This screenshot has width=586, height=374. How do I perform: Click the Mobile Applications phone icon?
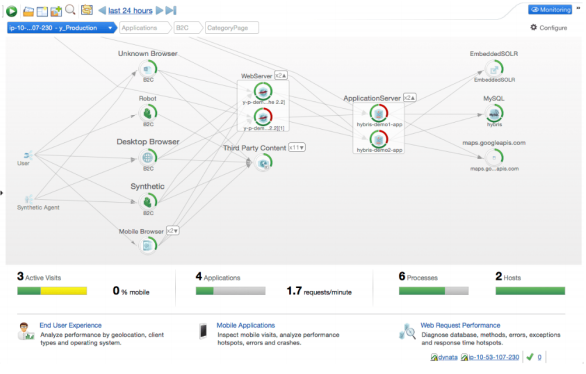click(x=203, y=331)
